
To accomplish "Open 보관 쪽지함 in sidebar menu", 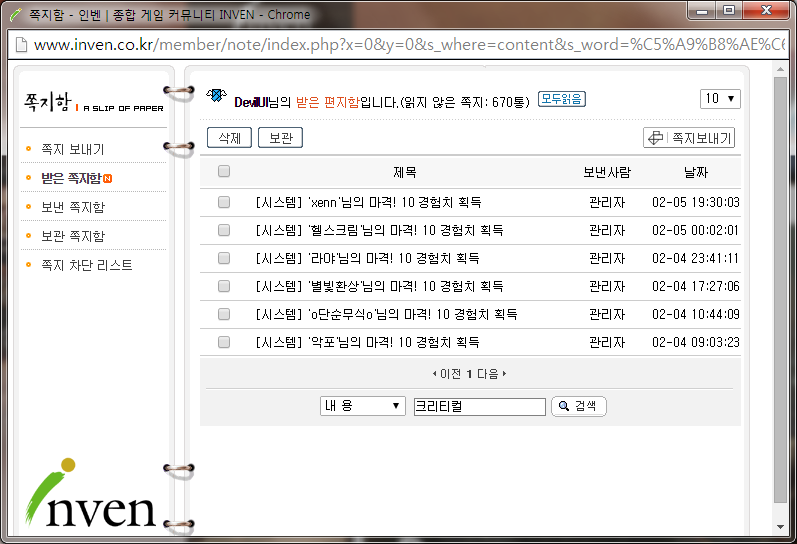I will point(72,236).
